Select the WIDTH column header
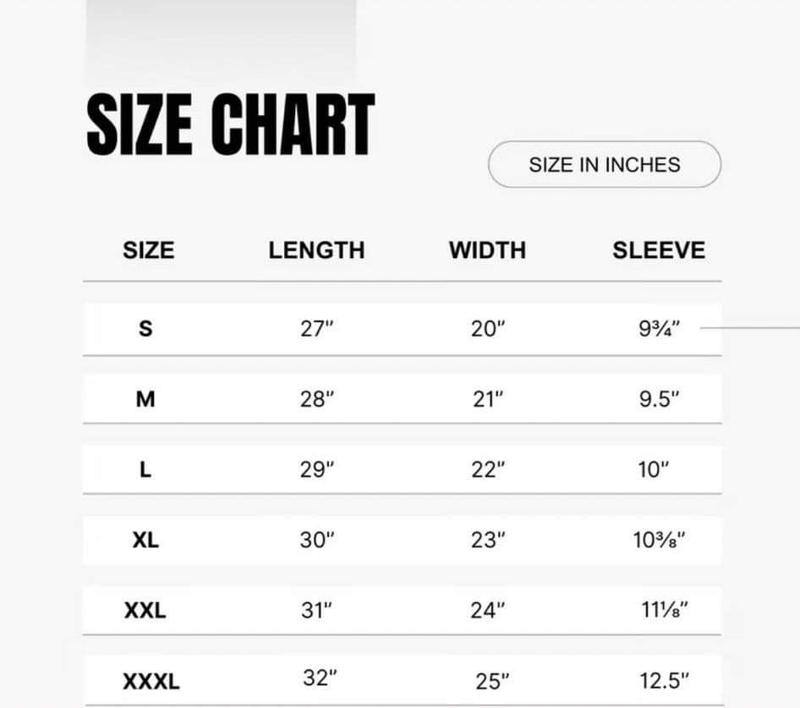This screenshot has width=800, height=708. pos(487,250)
